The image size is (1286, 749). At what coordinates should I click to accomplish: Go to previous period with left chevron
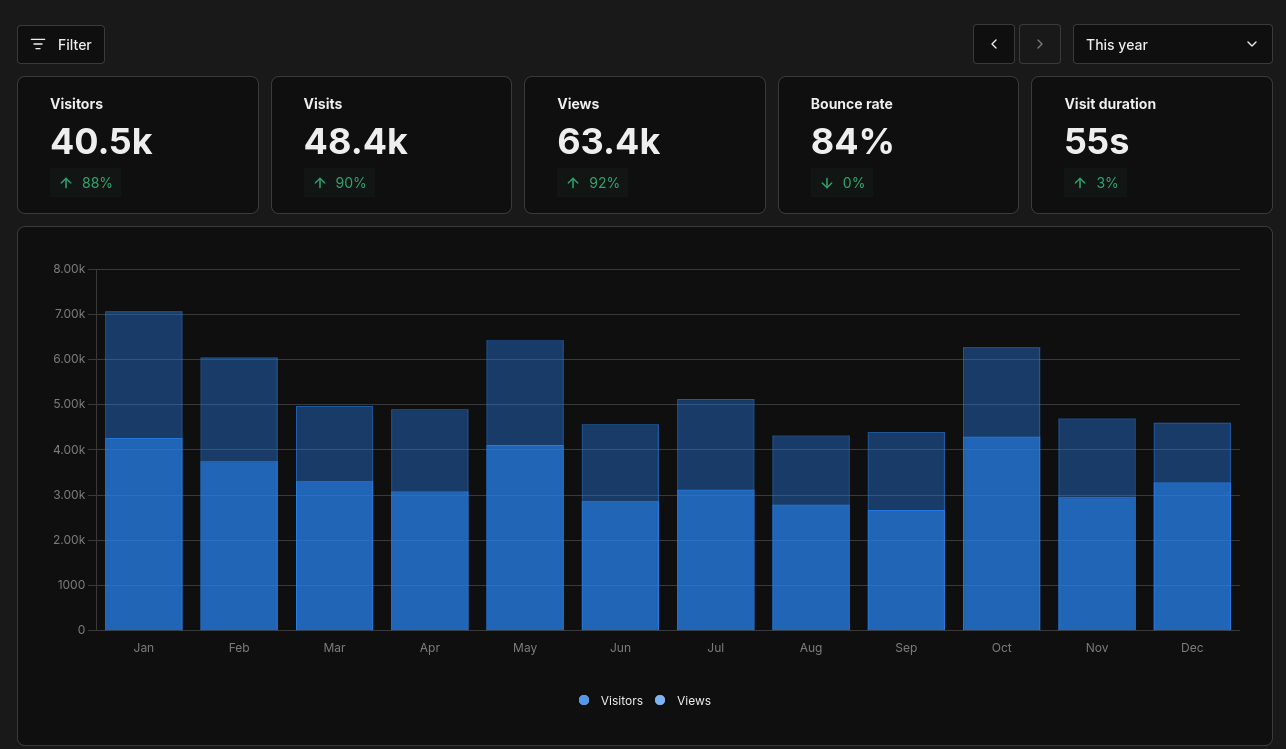(994, 44)
